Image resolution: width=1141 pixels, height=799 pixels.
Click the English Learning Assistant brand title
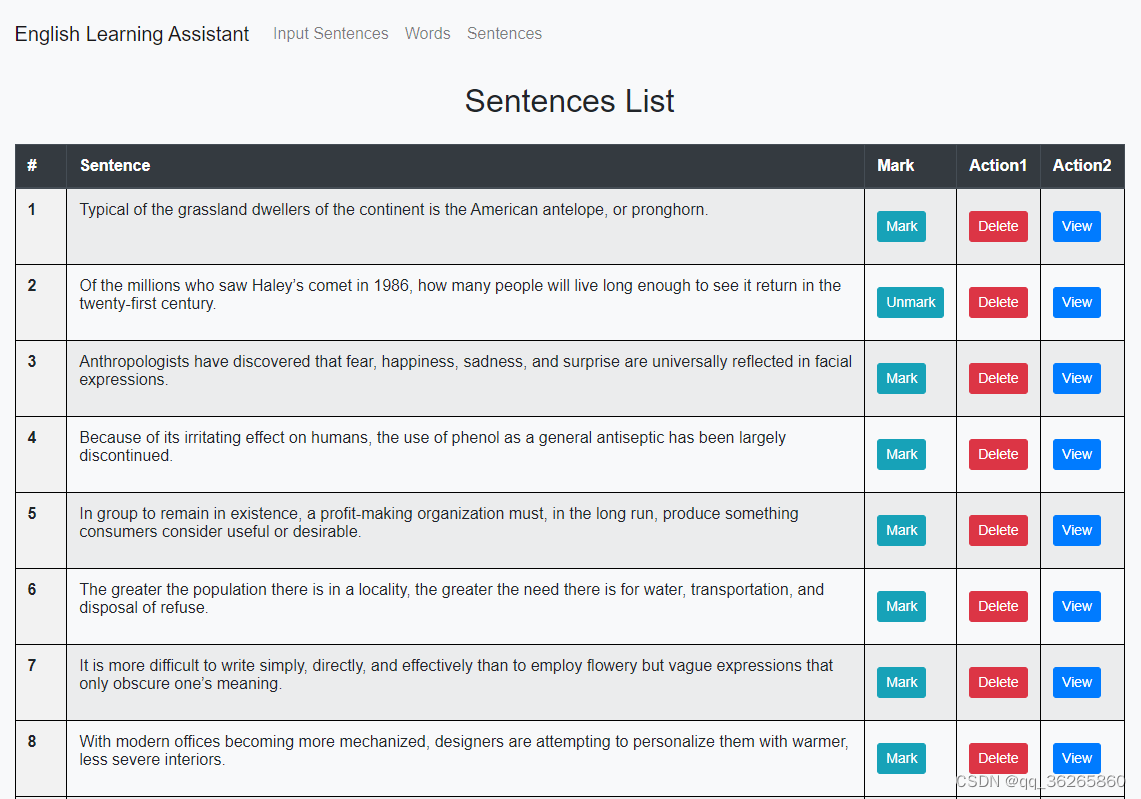click(132, 34)
